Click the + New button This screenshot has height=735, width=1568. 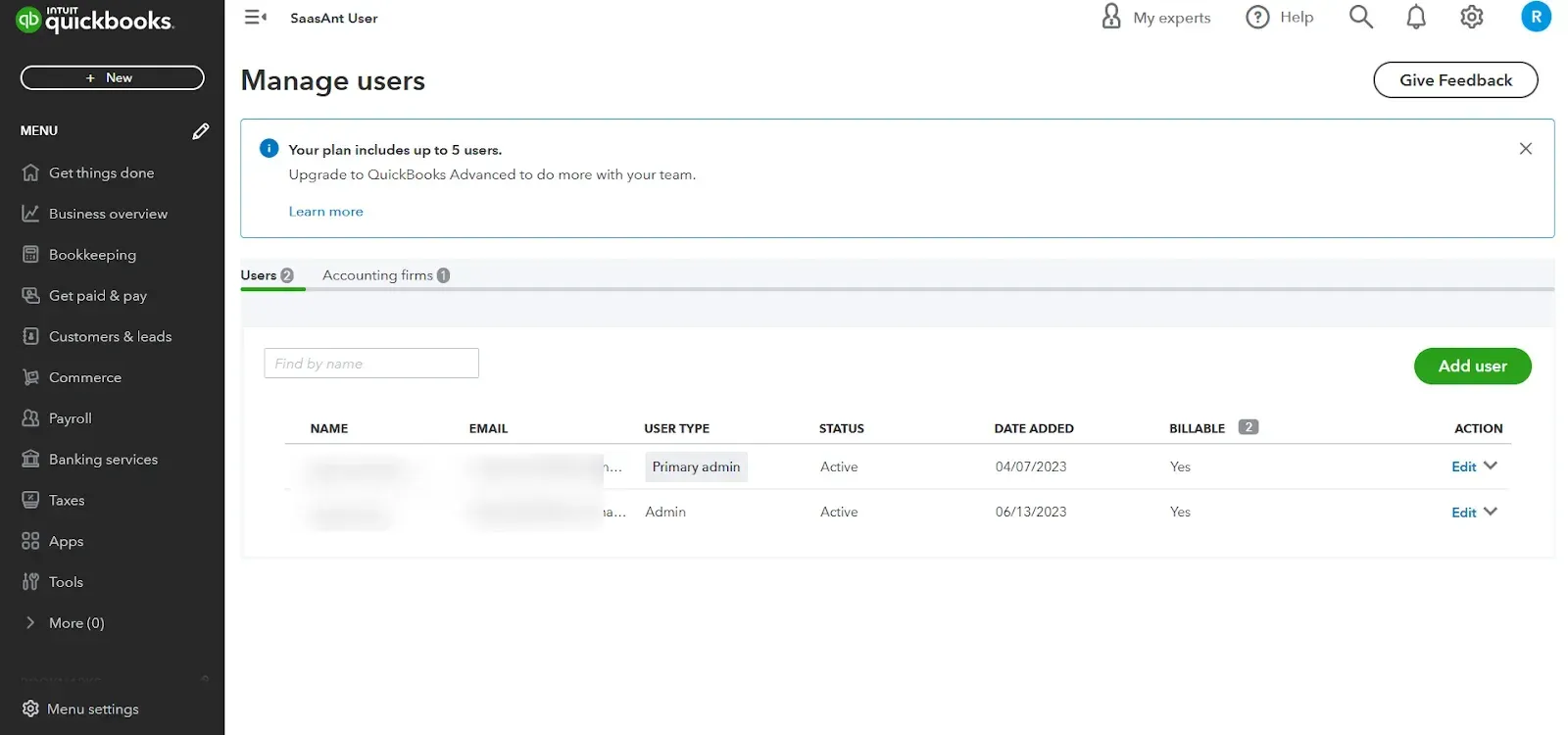click(x=112, y=77)
